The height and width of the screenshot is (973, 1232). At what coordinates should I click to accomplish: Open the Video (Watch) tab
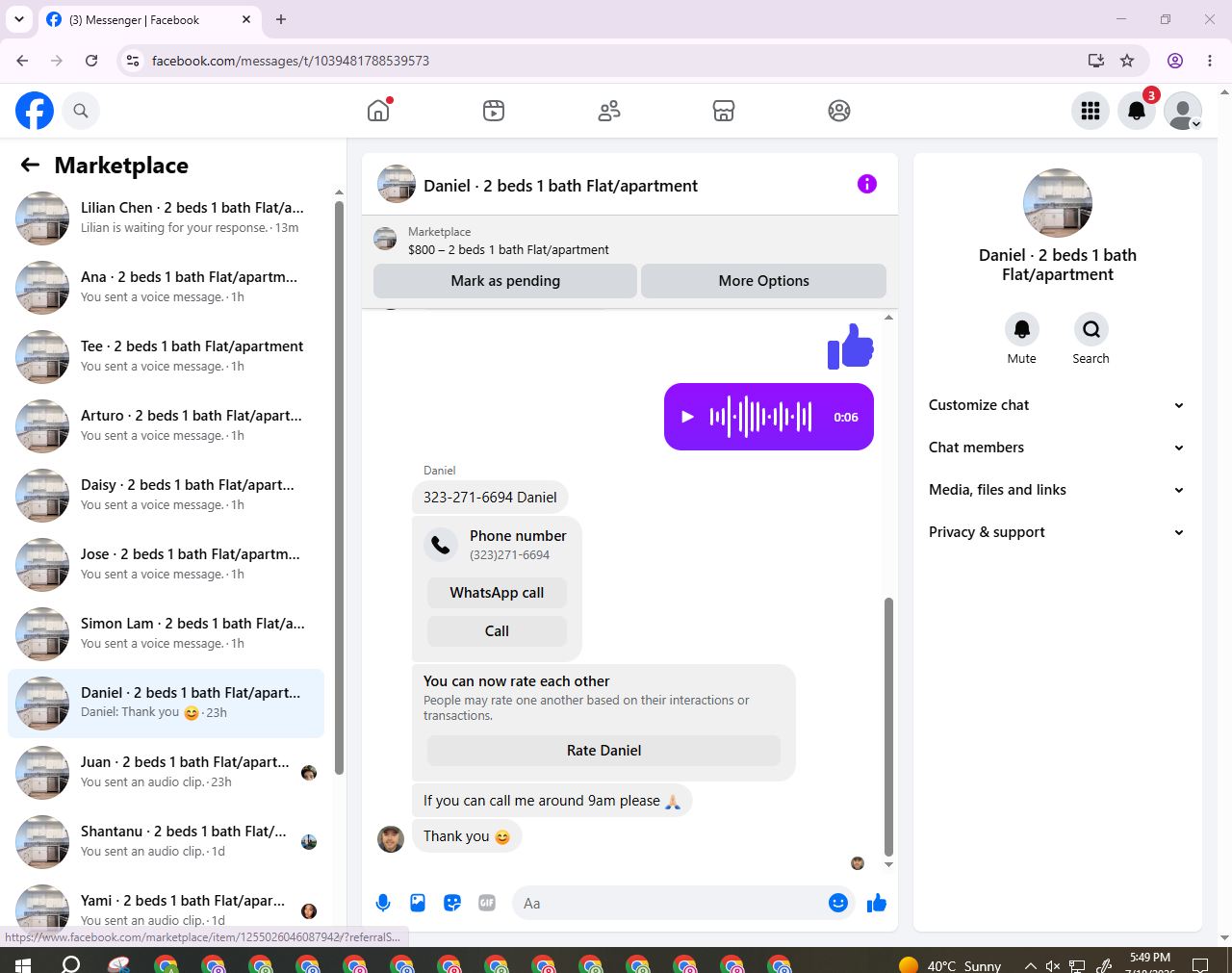(494, 111)
